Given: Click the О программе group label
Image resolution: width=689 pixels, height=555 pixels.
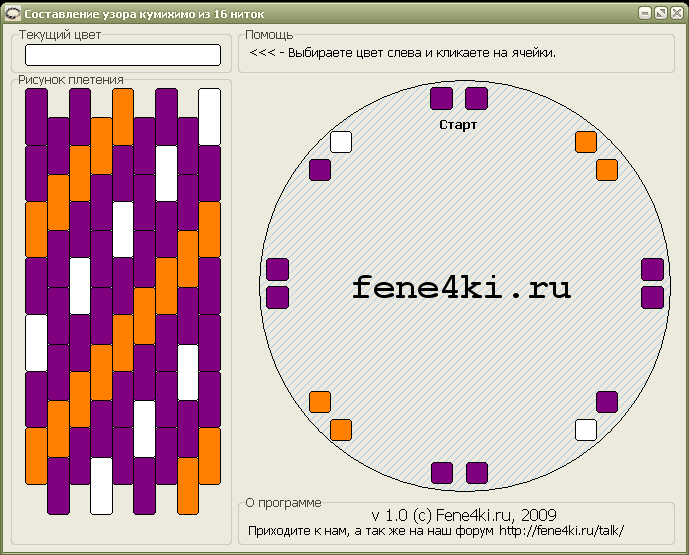Looking at the screenshot, I should 283,503.
